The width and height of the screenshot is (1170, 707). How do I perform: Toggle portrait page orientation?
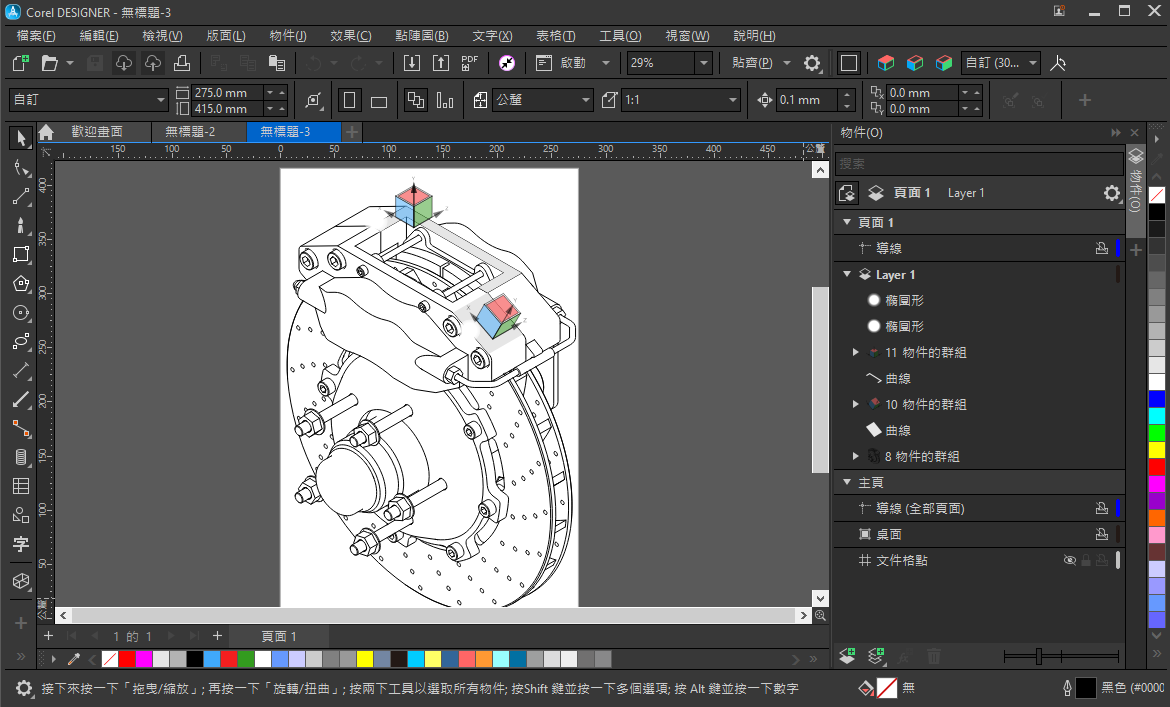pyautogui.click(x=349, y=100)
